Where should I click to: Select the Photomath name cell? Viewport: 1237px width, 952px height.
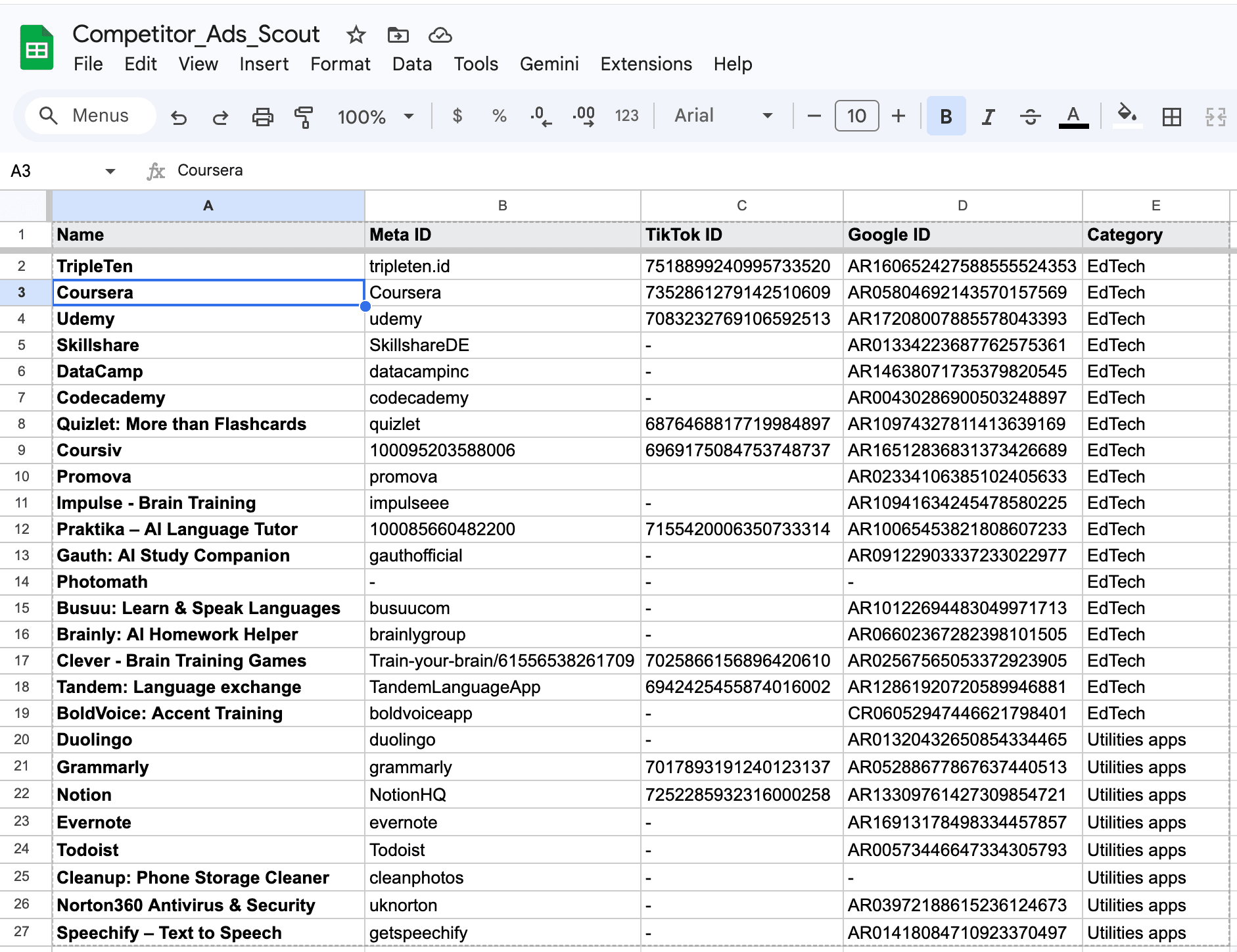[208, 582]
